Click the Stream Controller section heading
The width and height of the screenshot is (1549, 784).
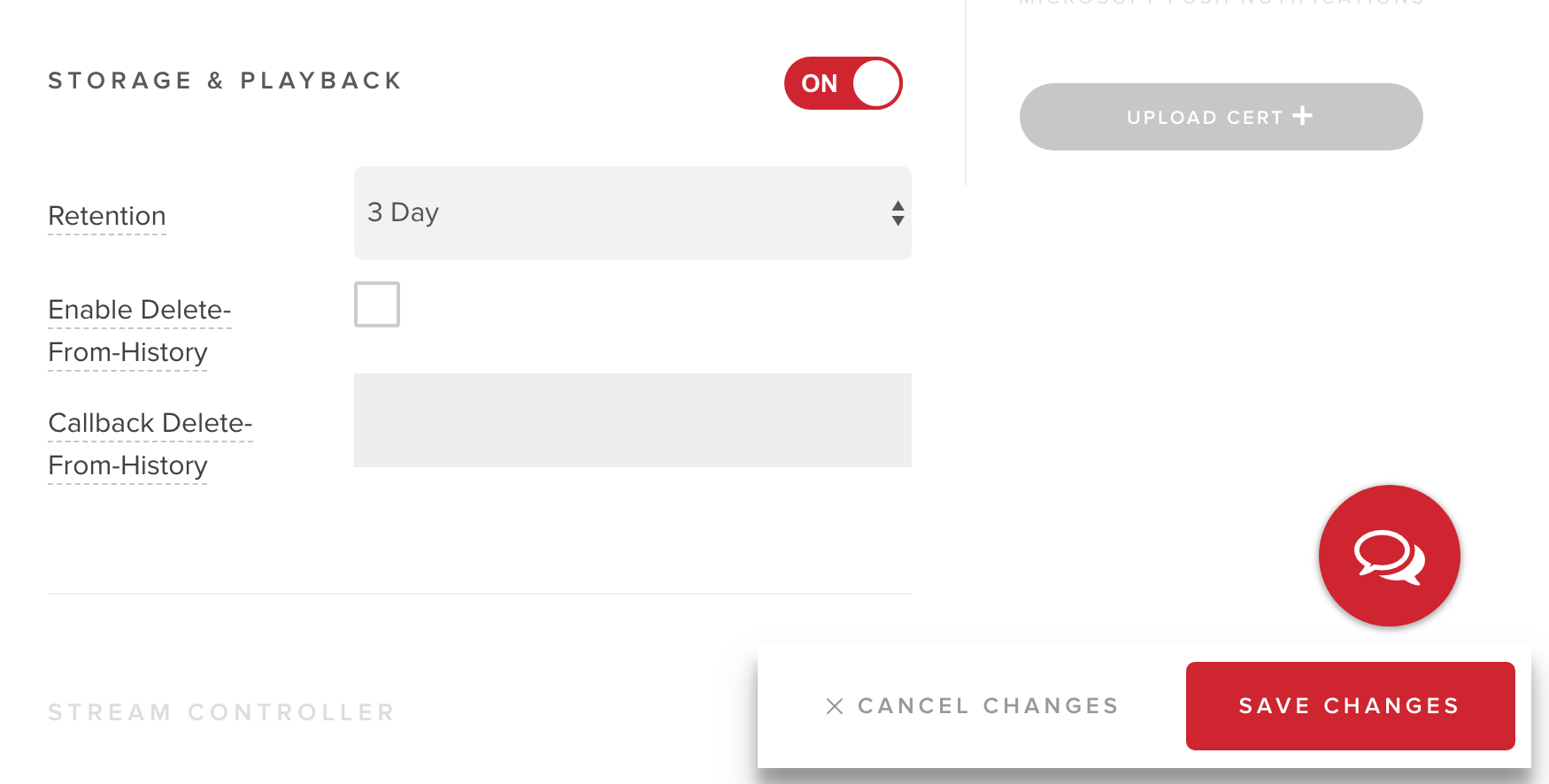pos(221,712)
